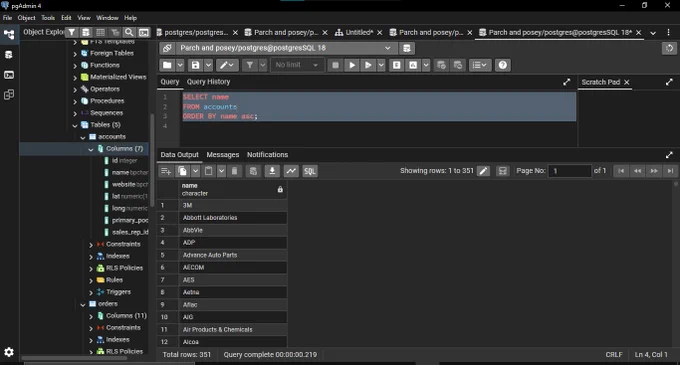Viewport: 680px width, 365px height.
Task: Click the open file folder icon
Action: click(x=167, y=65)
